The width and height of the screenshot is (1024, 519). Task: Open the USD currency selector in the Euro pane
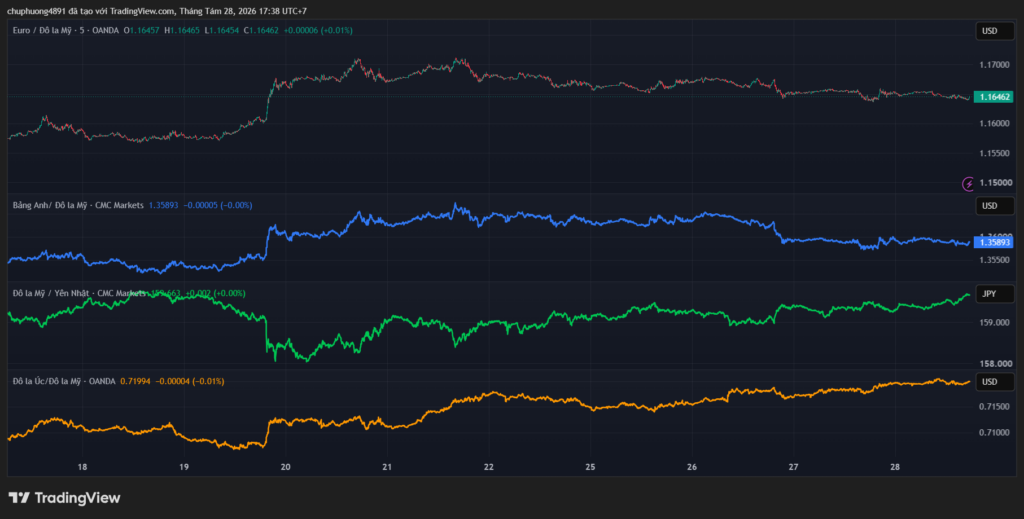[x=995, y=31]
